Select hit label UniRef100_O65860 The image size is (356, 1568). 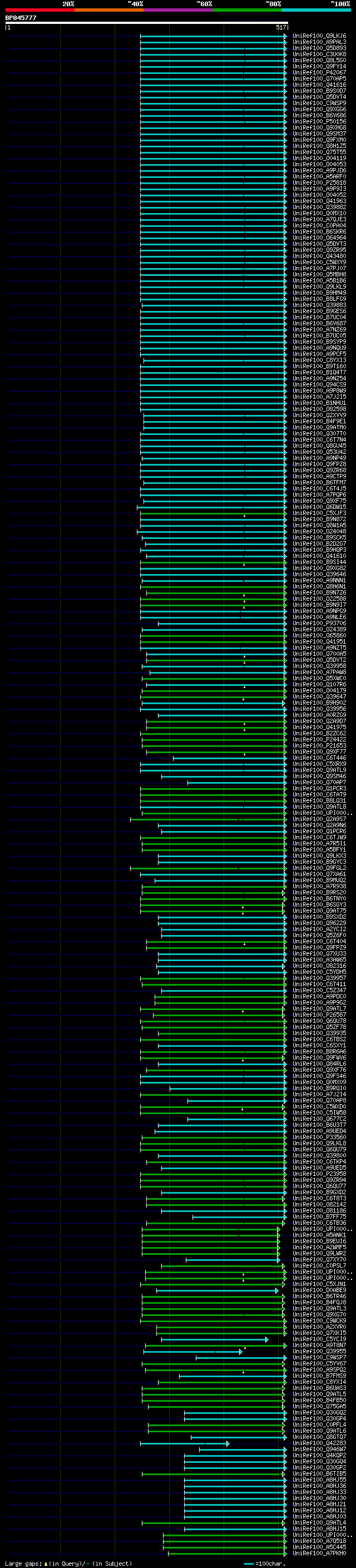tap(319, 635)
